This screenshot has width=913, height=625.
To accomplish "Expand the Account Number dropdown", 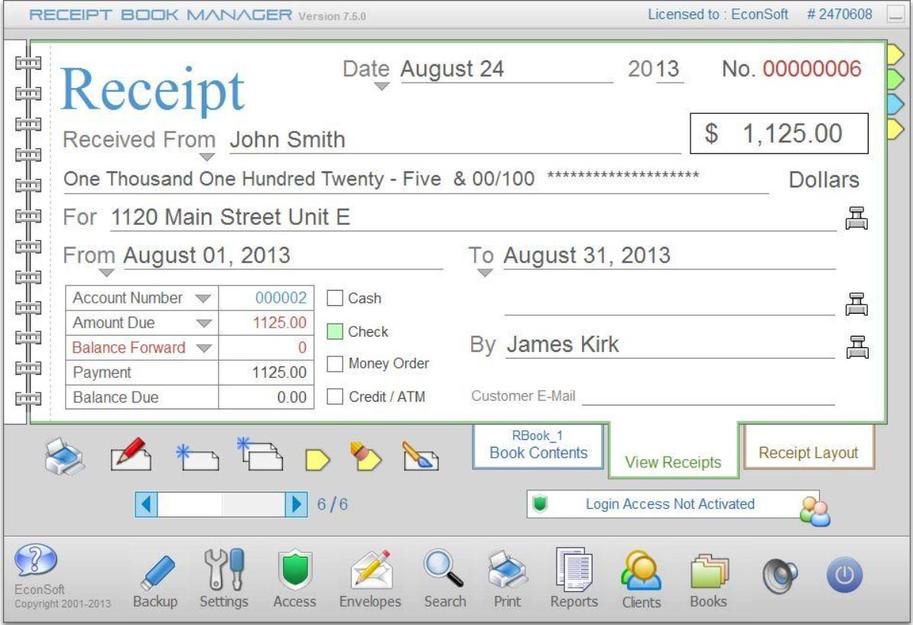I will click(203, 299).
